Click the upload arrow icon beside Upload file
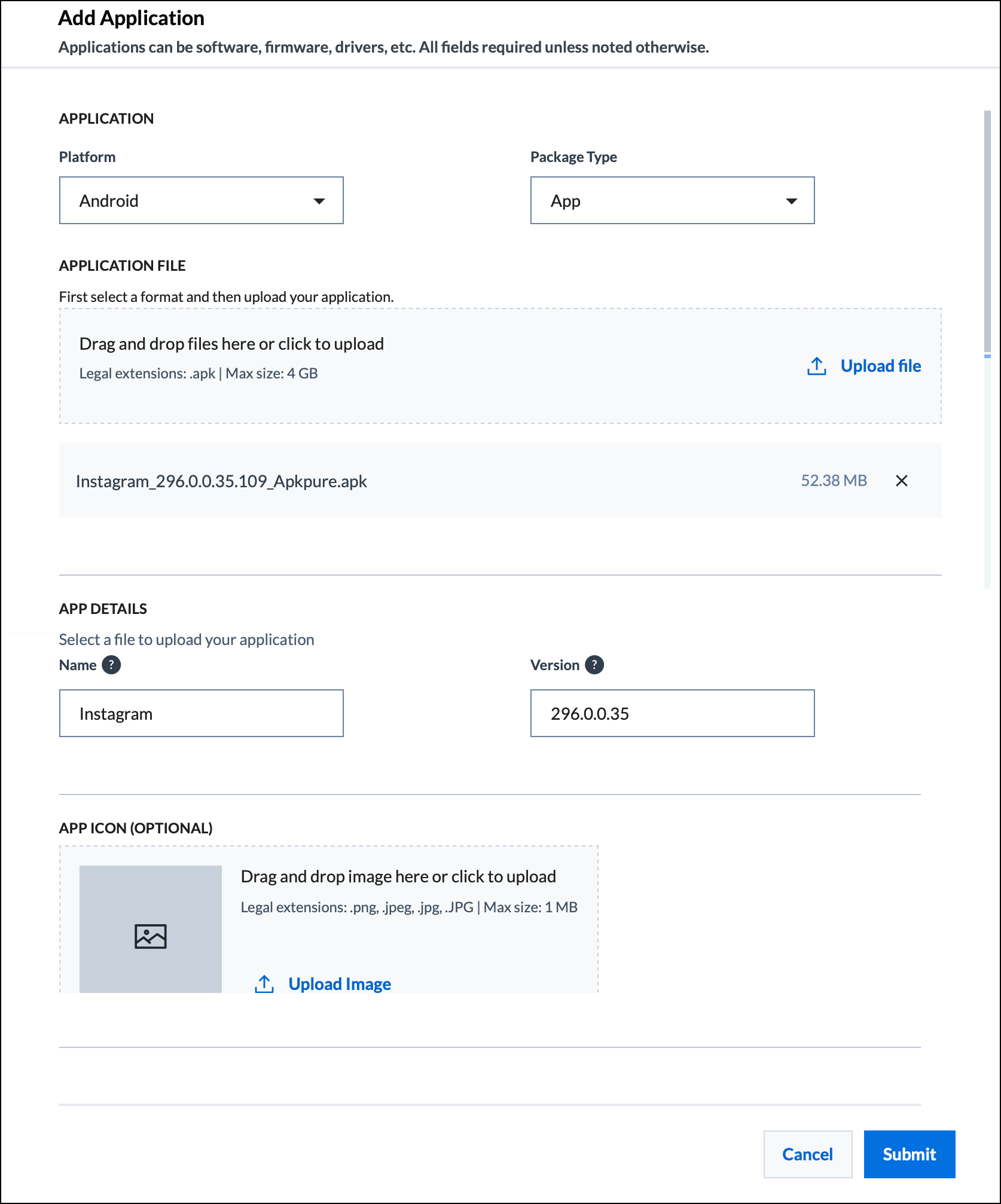1001x1204 pixels. tap(817, 366)
